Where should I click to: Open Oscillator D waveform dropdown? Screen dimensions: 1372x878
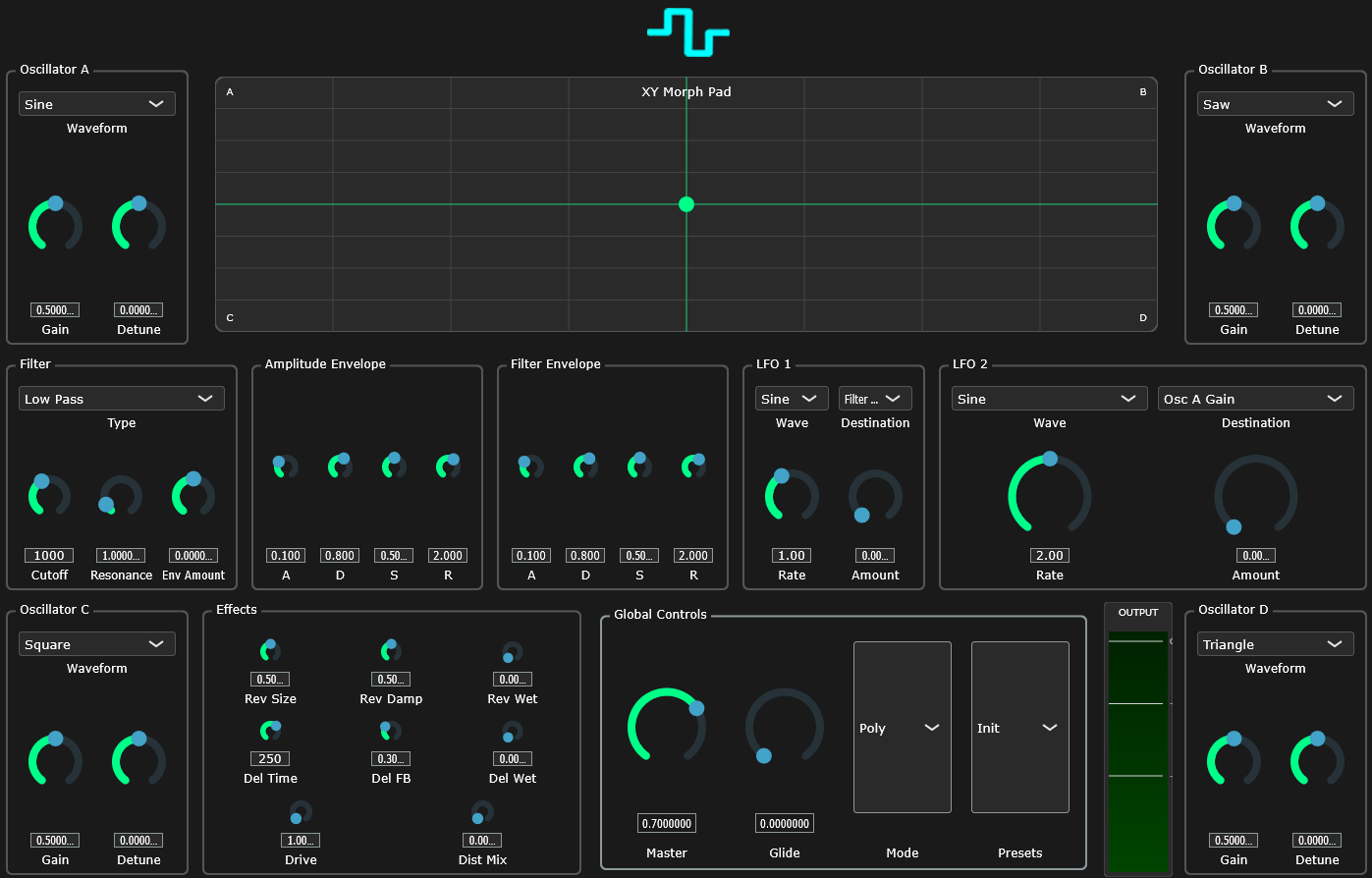[1276, 644]
